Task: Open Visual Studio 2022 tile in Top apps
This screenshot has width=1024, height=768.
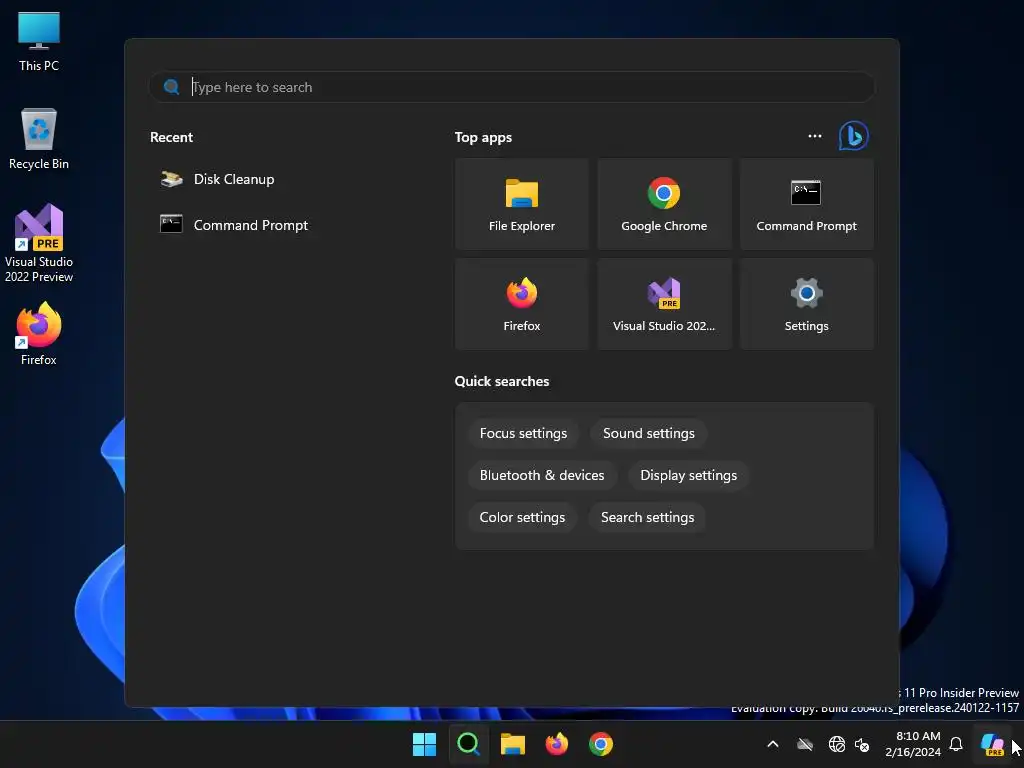Action: [664, 304]
